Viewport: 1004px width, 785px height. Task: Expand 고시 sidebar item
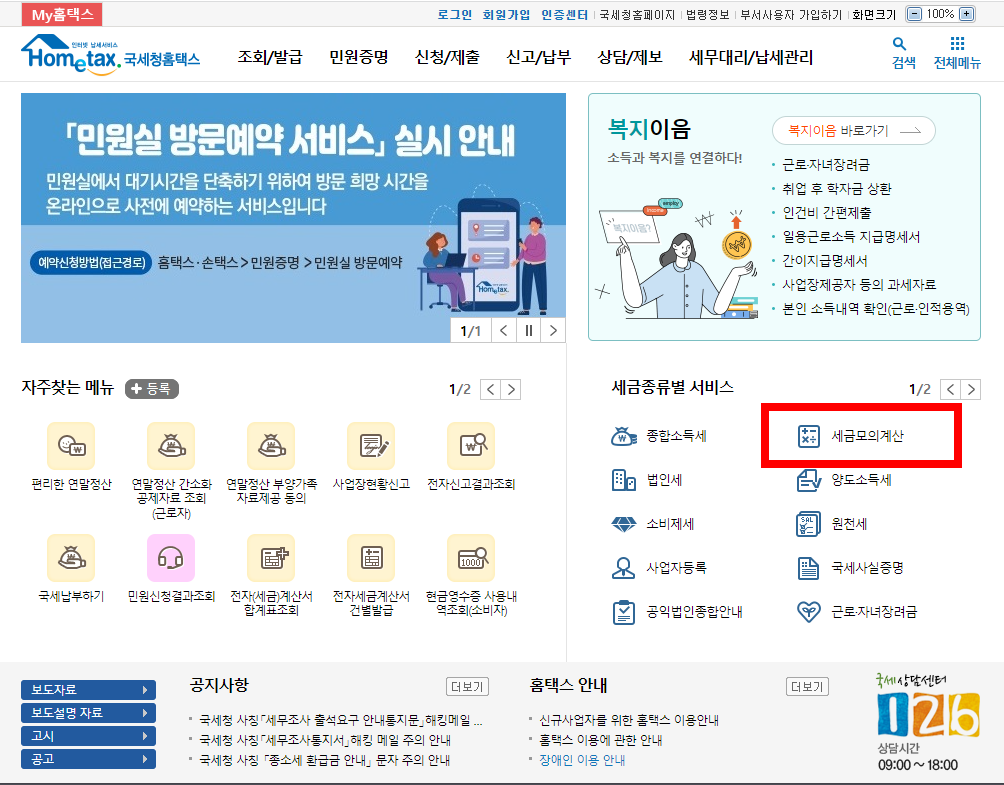[x=88, y=736]
